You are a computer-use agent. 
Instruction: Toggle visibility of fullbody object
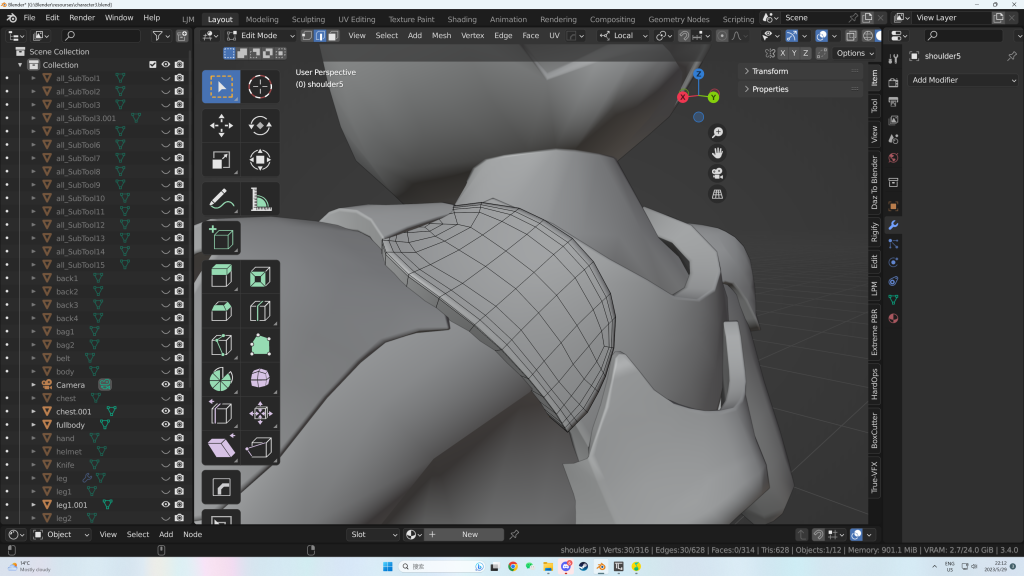click(166, 425)
